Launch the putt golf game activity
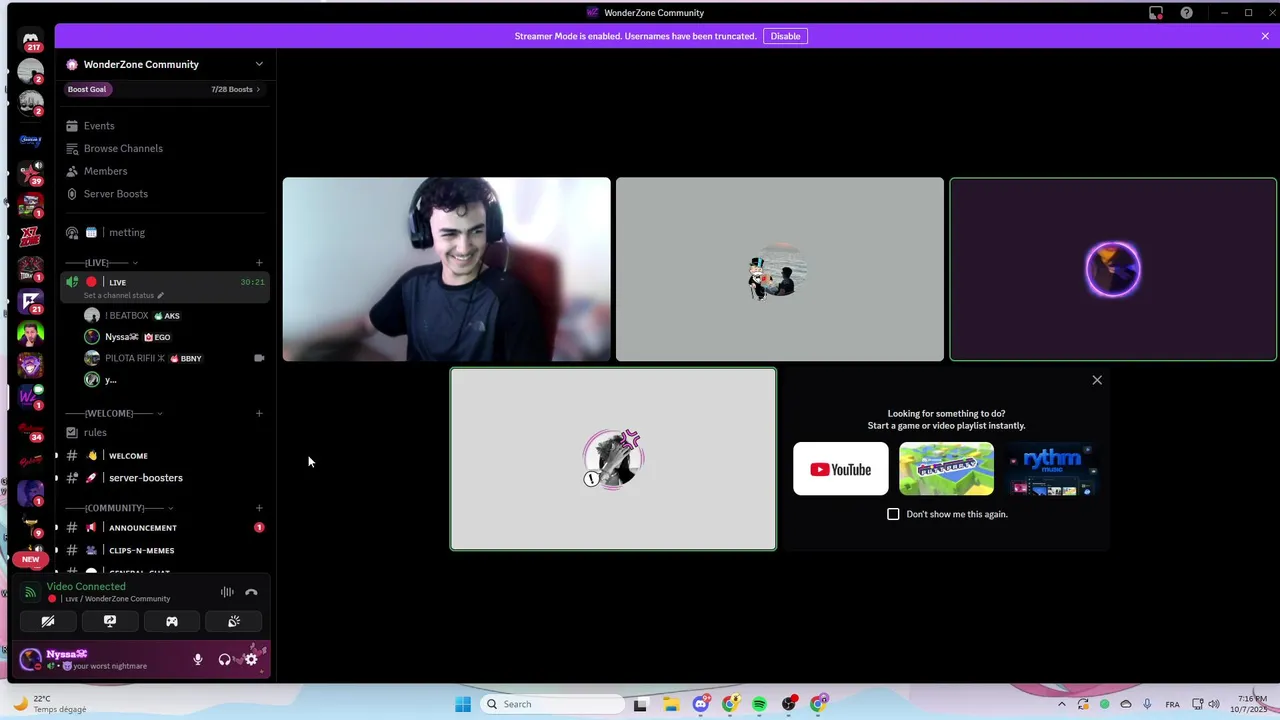Screen dimensions: 1280x720 click(x=946, y=469)
